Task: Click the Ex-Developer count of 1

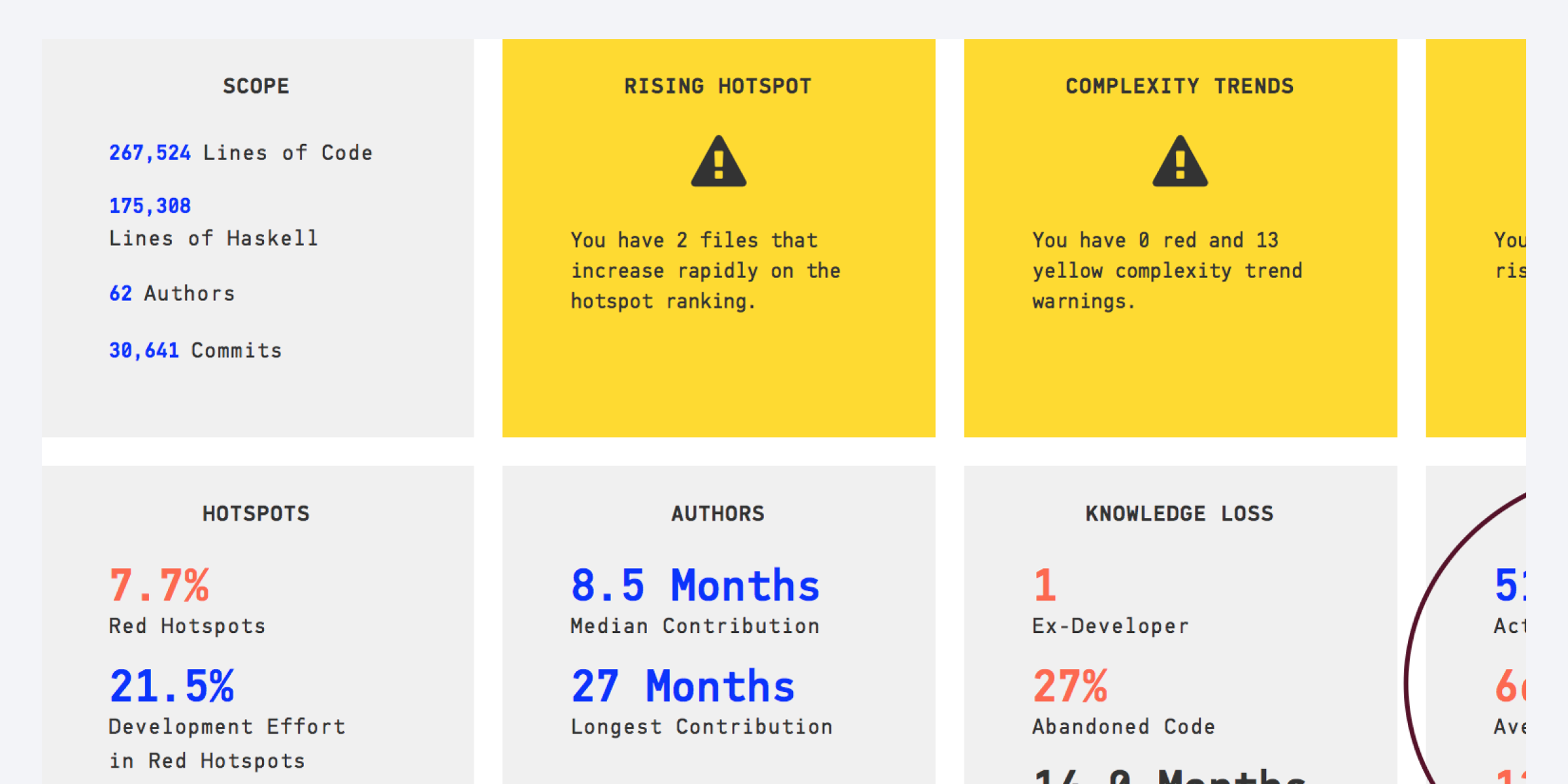Action: click(x=1044, y=585)
